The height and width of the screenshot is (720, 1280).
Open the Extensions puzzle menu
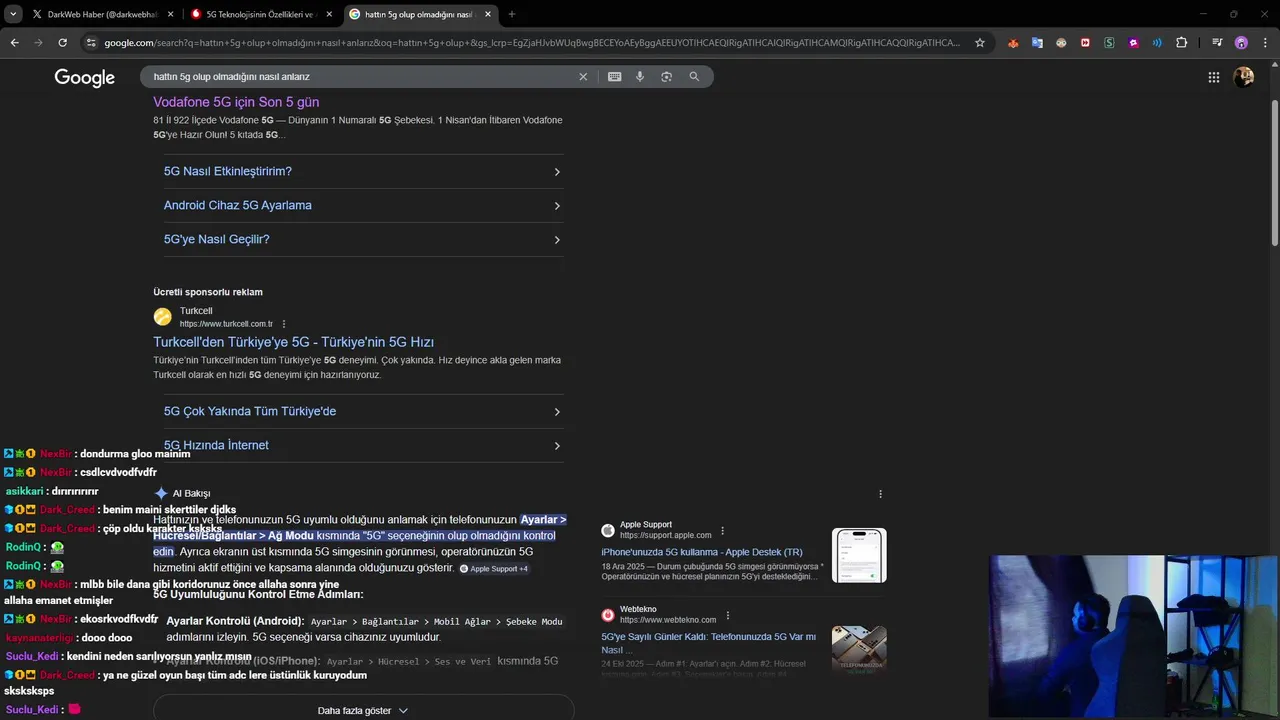point(1181,43)
